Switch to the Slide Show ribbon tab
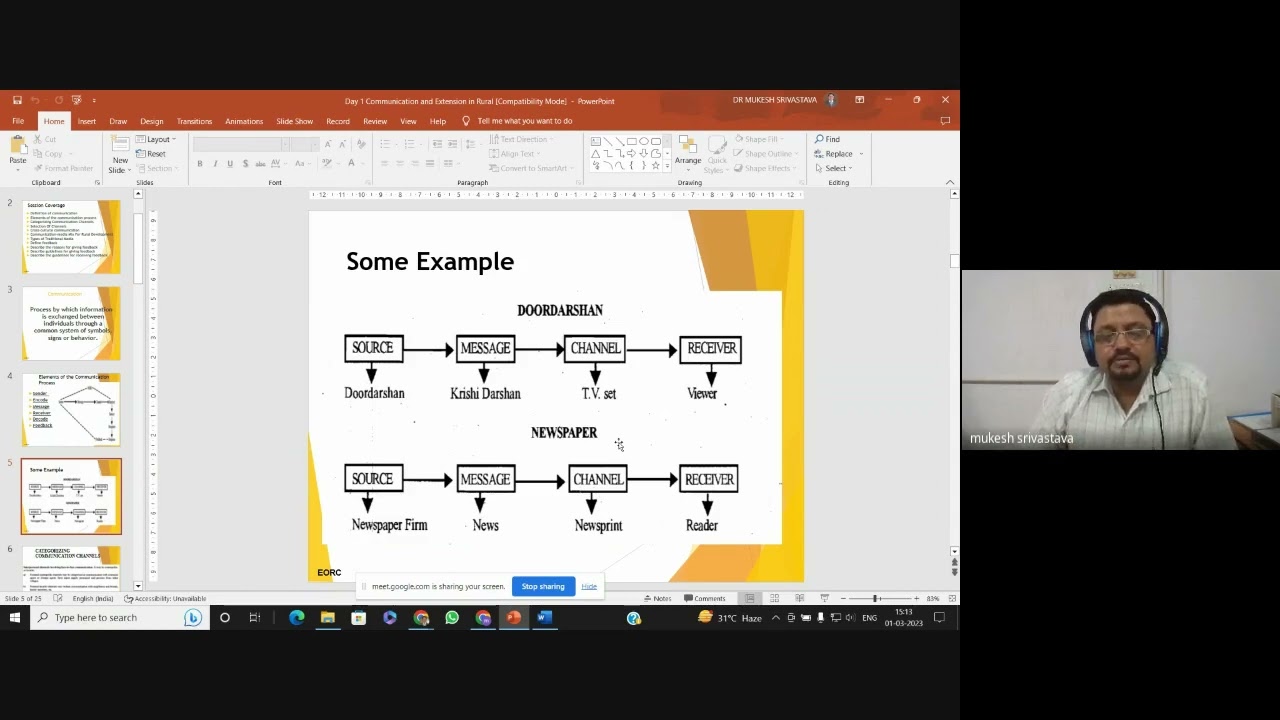 (x=294, y=121)
